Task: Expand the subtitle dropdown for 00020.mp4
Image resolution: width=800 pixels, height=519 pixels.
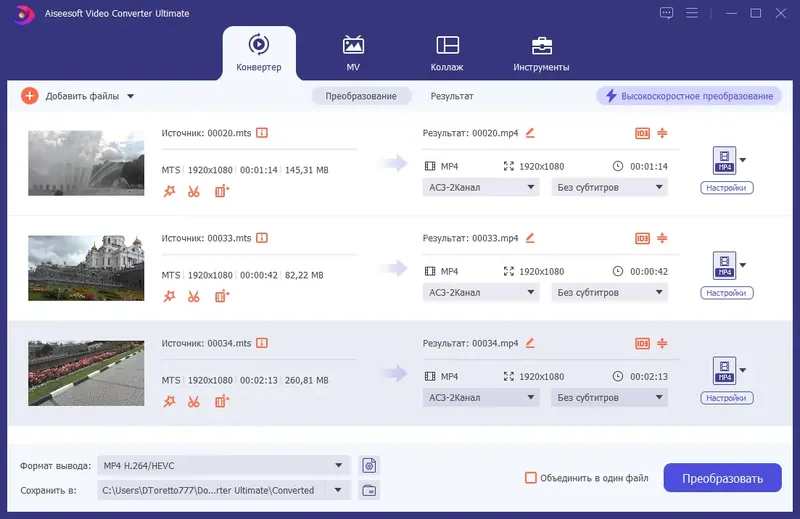Action: (x=609, y=187)
